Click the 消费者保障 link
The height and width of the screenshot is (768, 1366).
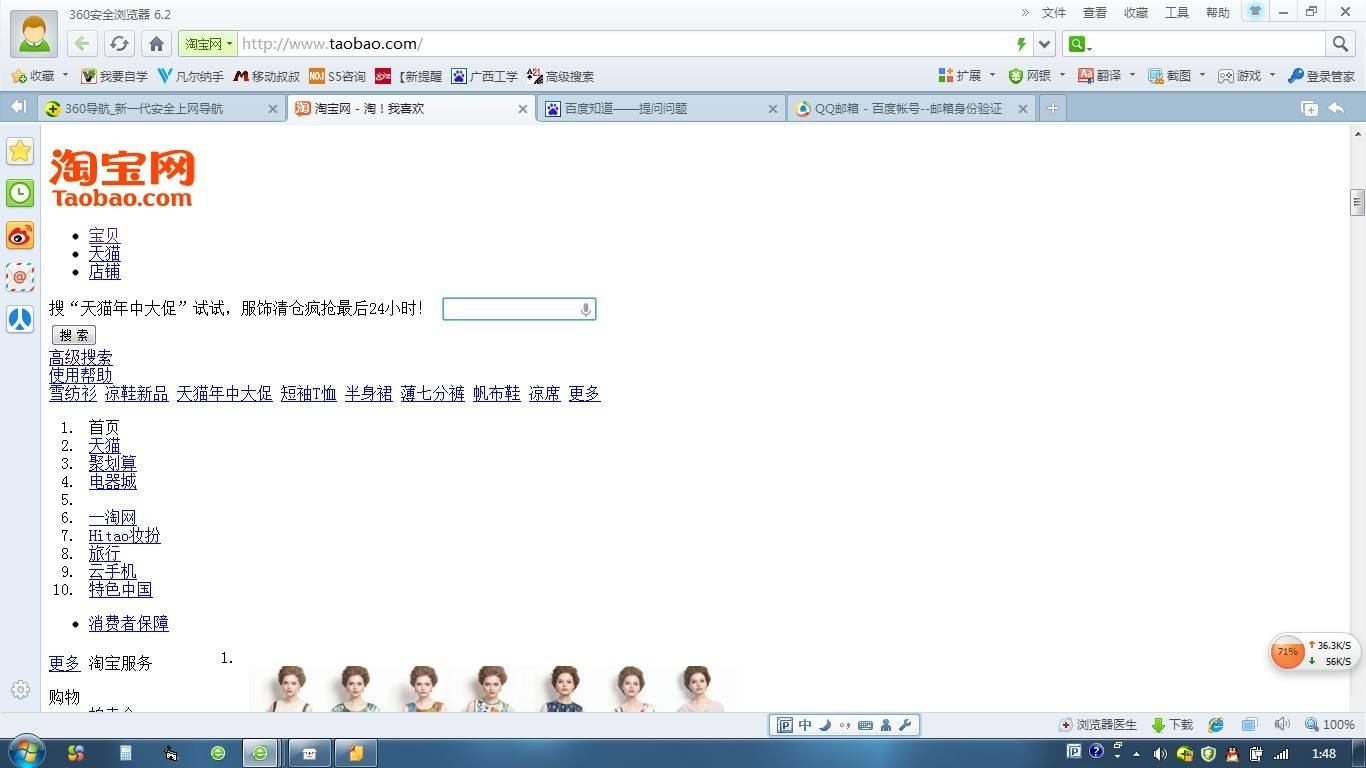(x=129, y=623)
